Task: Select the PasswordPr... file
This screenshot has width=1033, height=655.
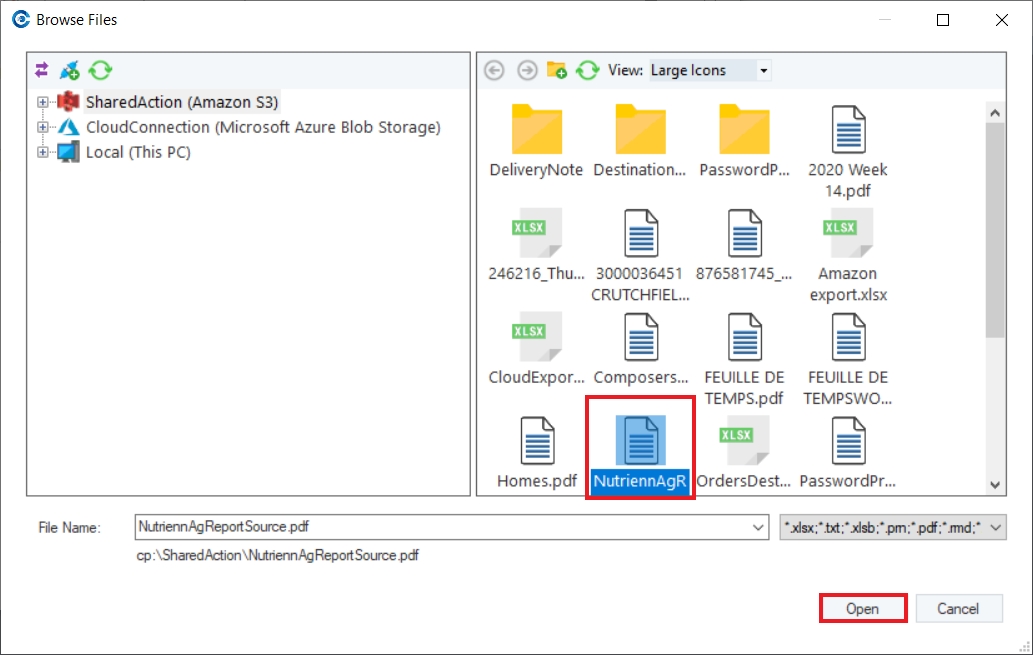Action: pos(848,453)
